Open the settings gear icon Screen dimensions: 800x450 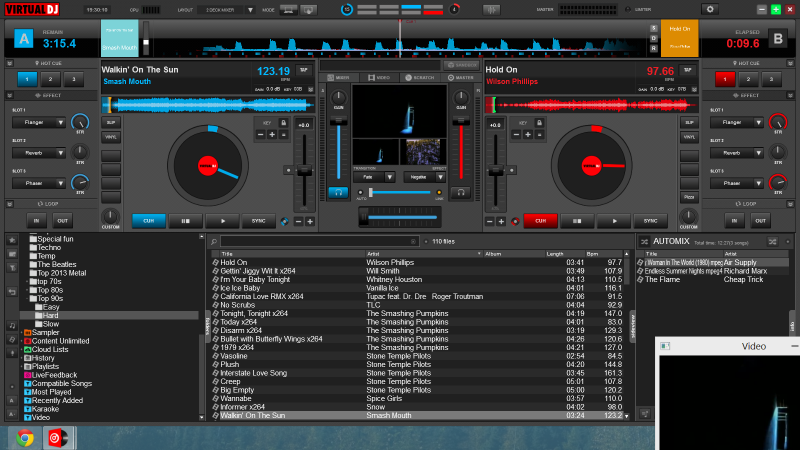710,9
